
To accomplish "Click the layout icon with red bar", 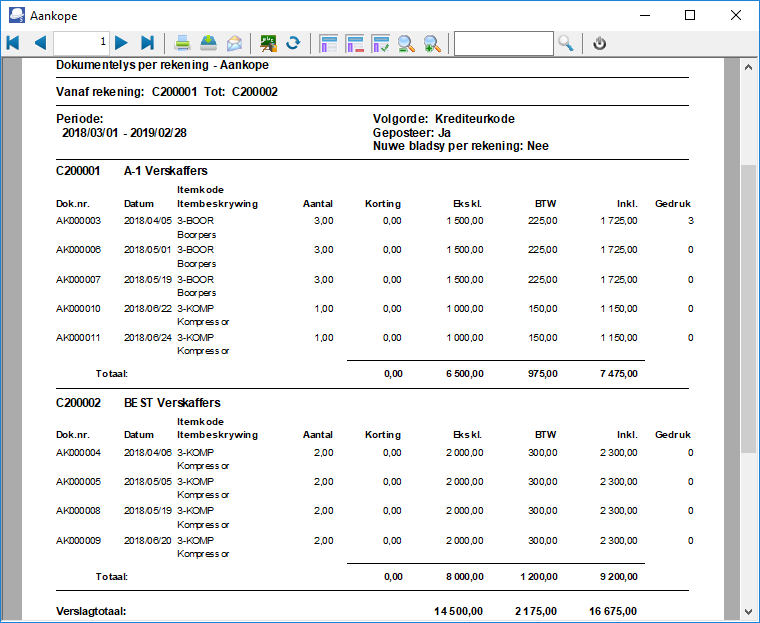I will pos(355,43).
